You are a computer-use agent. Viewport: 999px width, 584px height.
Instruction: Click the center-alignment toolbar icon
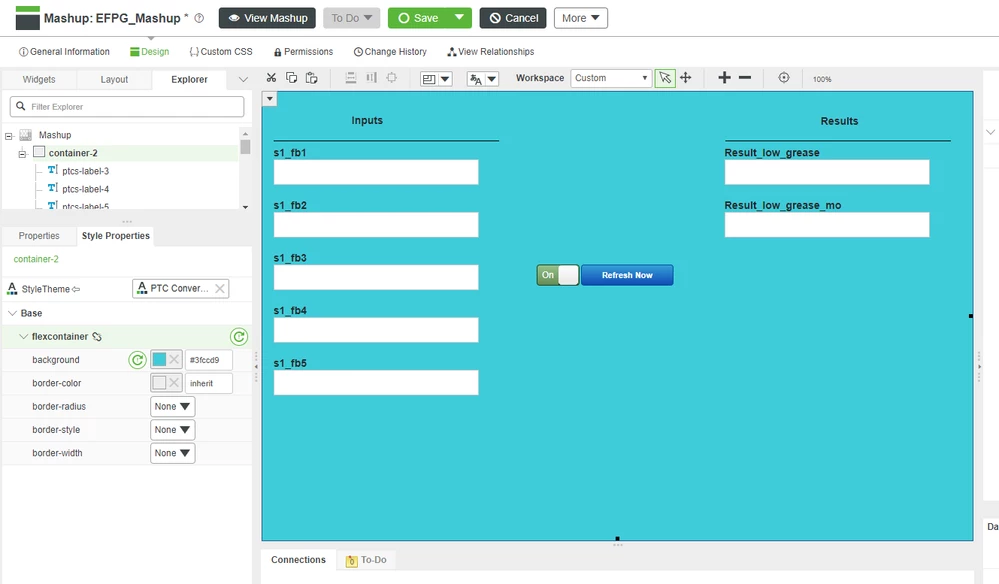tap(392, 78)
